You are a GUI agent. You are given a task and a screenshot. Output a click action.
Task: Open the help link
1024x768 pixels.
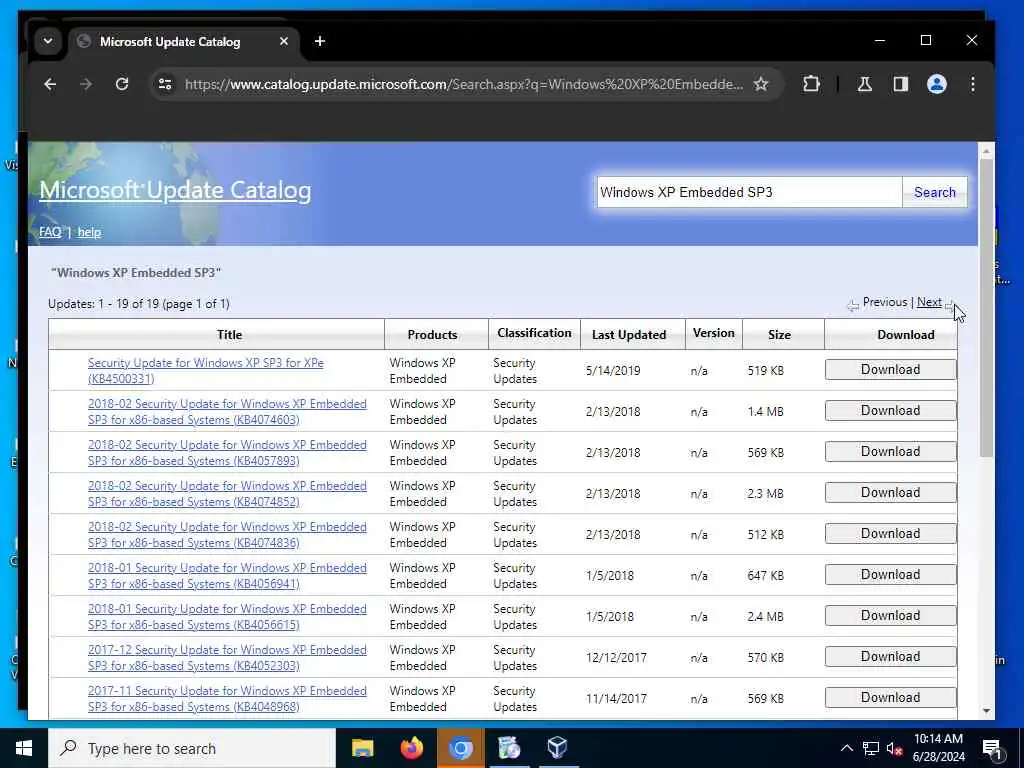[x=89, y=232]
